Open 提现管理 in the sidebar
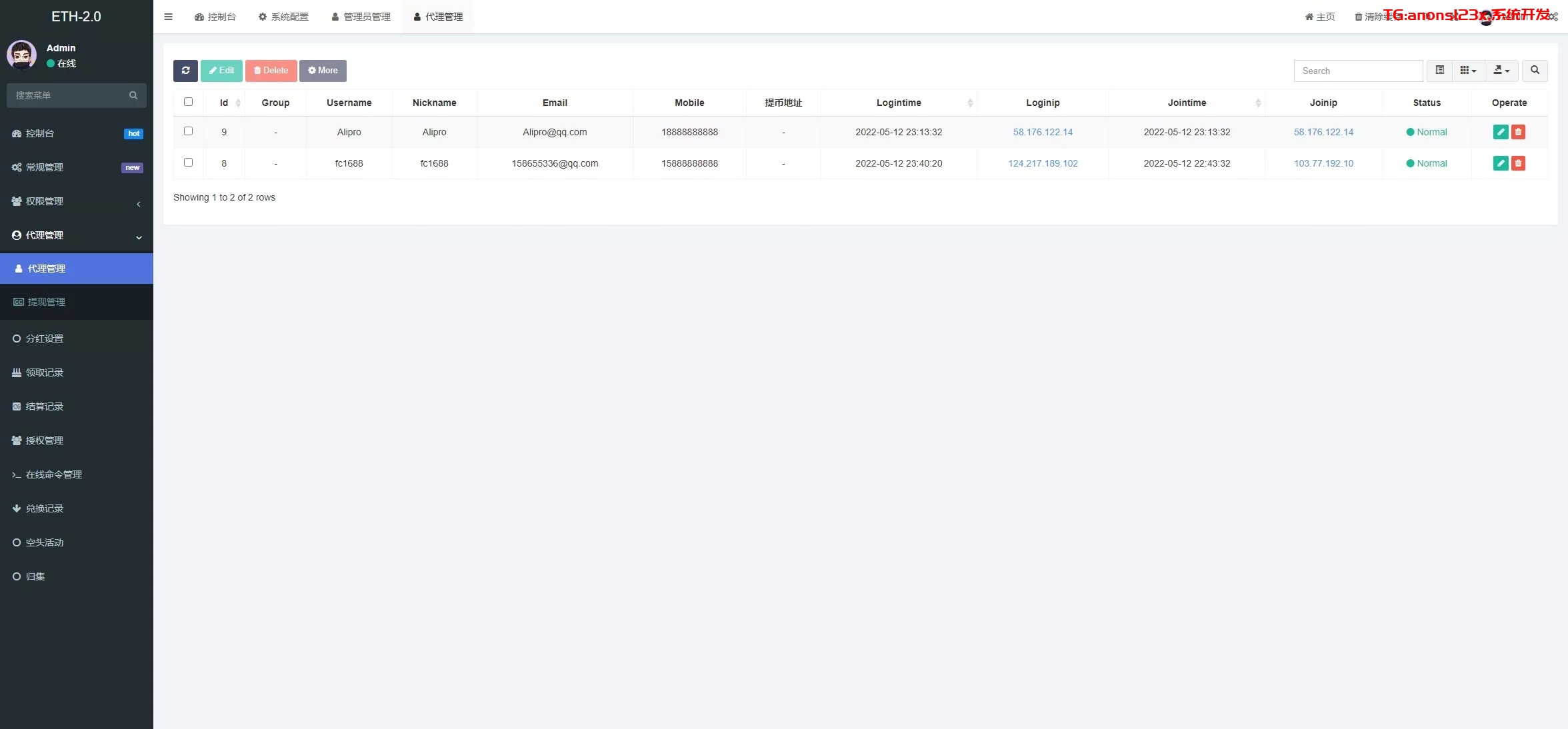The height and width of the screenshot is (729, 1568). click(47, 302)
